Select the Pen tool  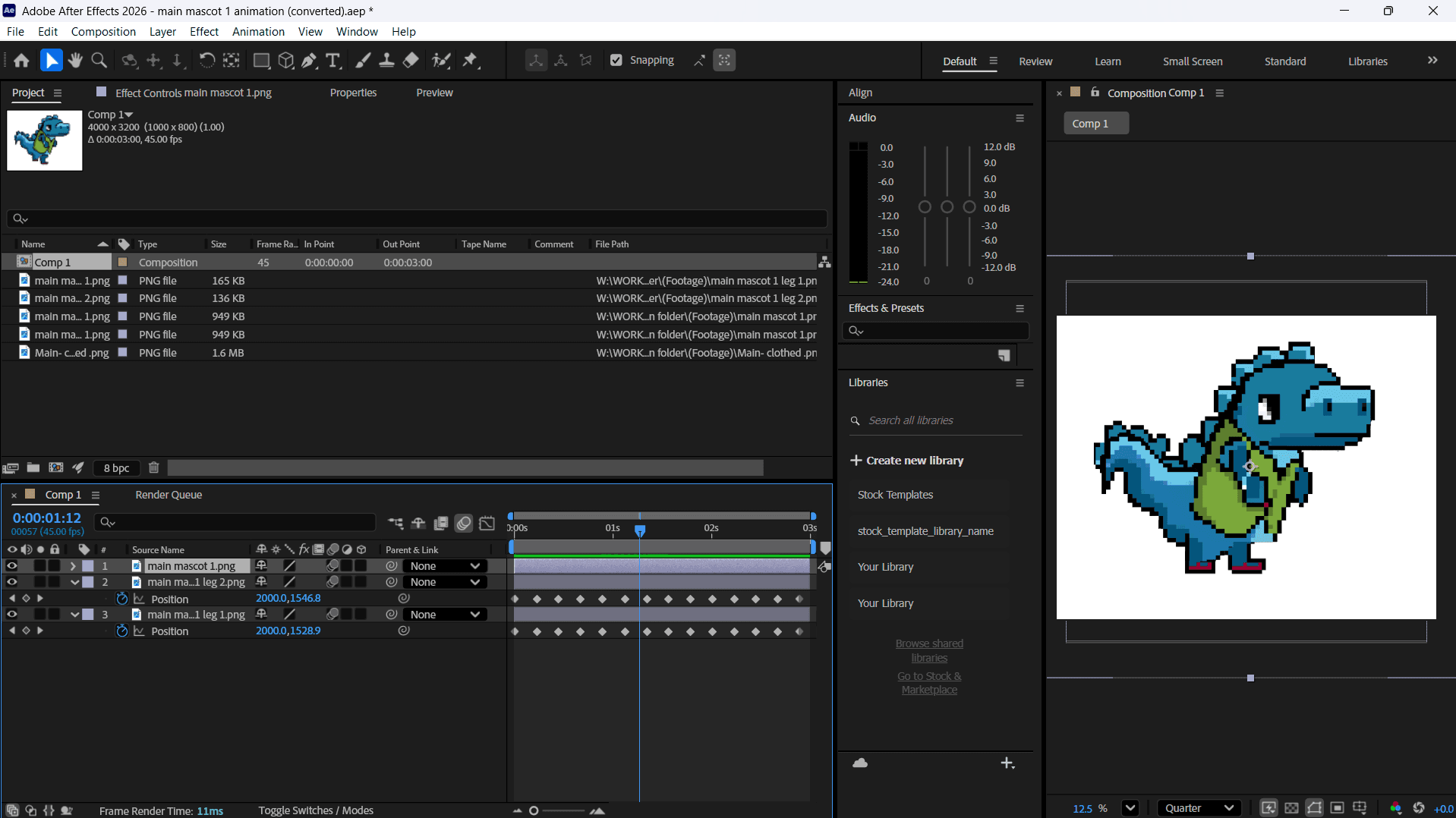coord(310,61)
